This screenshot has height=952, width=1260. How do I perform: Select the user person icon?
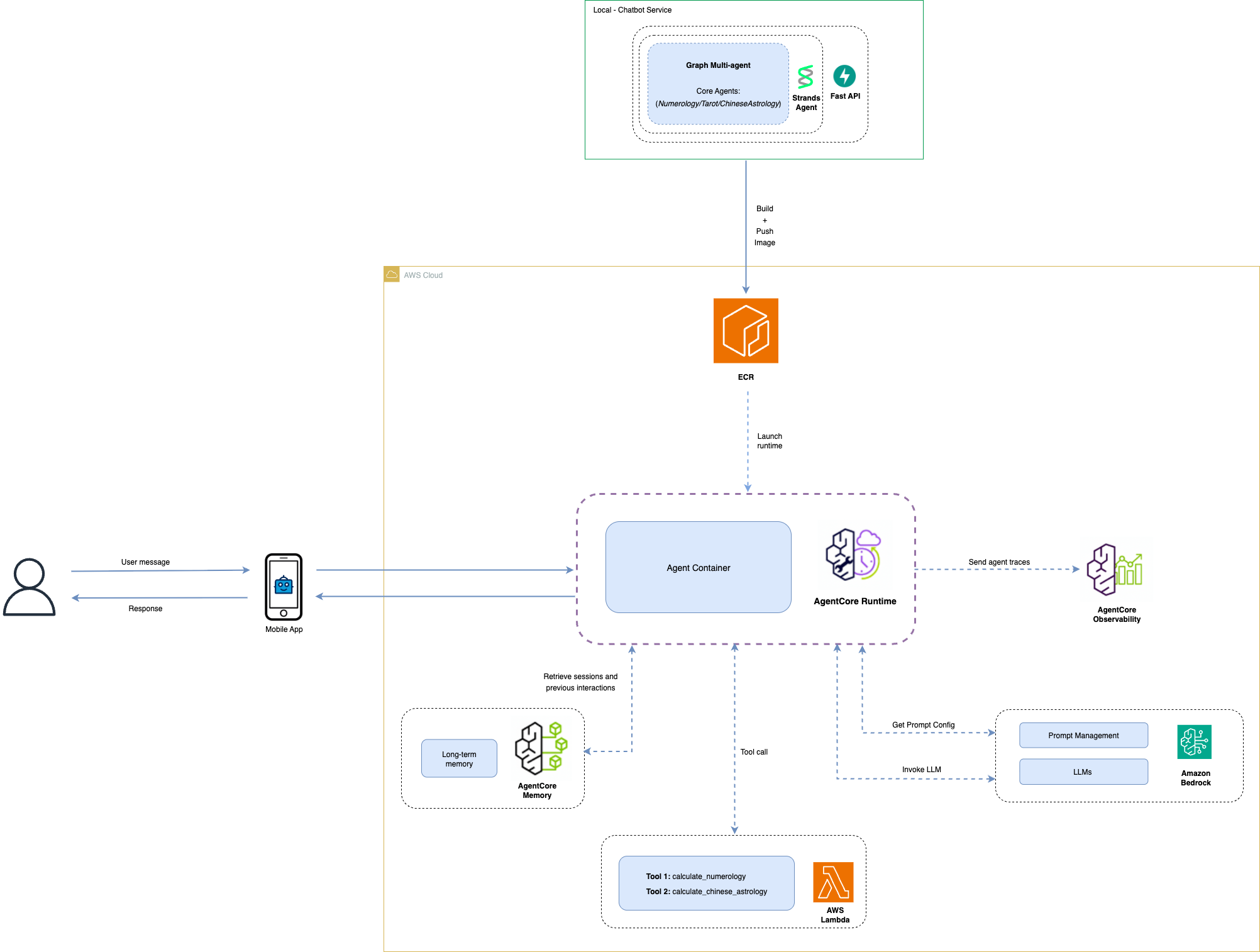click(29, 587)
